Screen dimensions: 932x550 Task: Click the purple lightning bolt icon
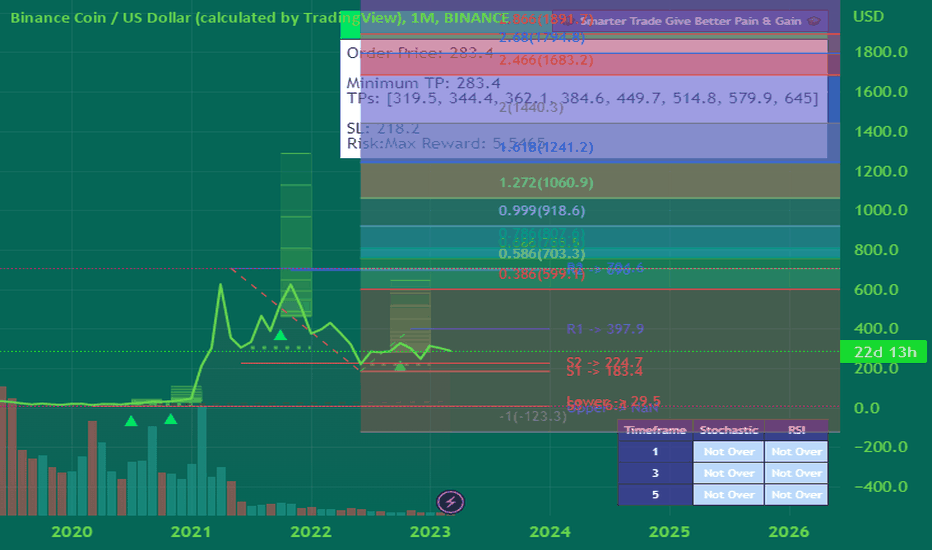point(451,502)
